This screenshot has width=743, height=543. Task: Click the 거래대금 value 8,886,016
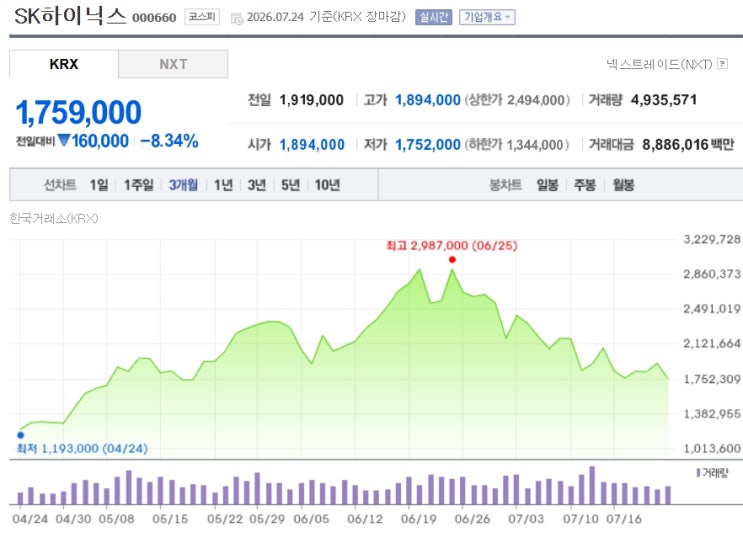point(675,145)
